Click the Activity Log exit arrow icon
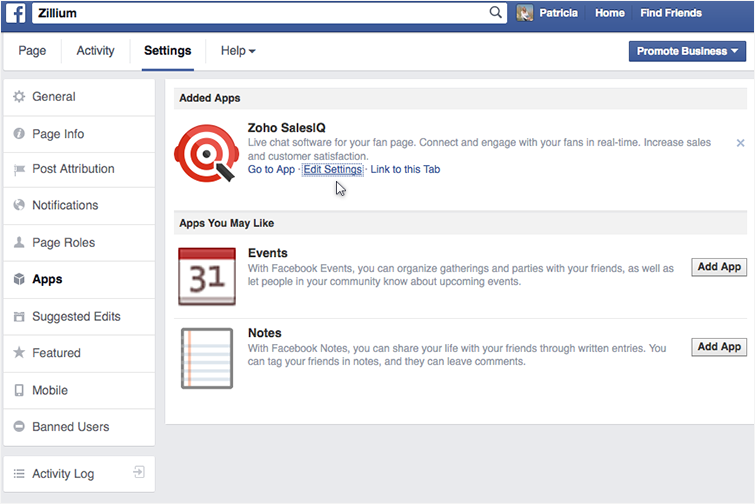Screen dimensions: 755x504 point(139,472)
